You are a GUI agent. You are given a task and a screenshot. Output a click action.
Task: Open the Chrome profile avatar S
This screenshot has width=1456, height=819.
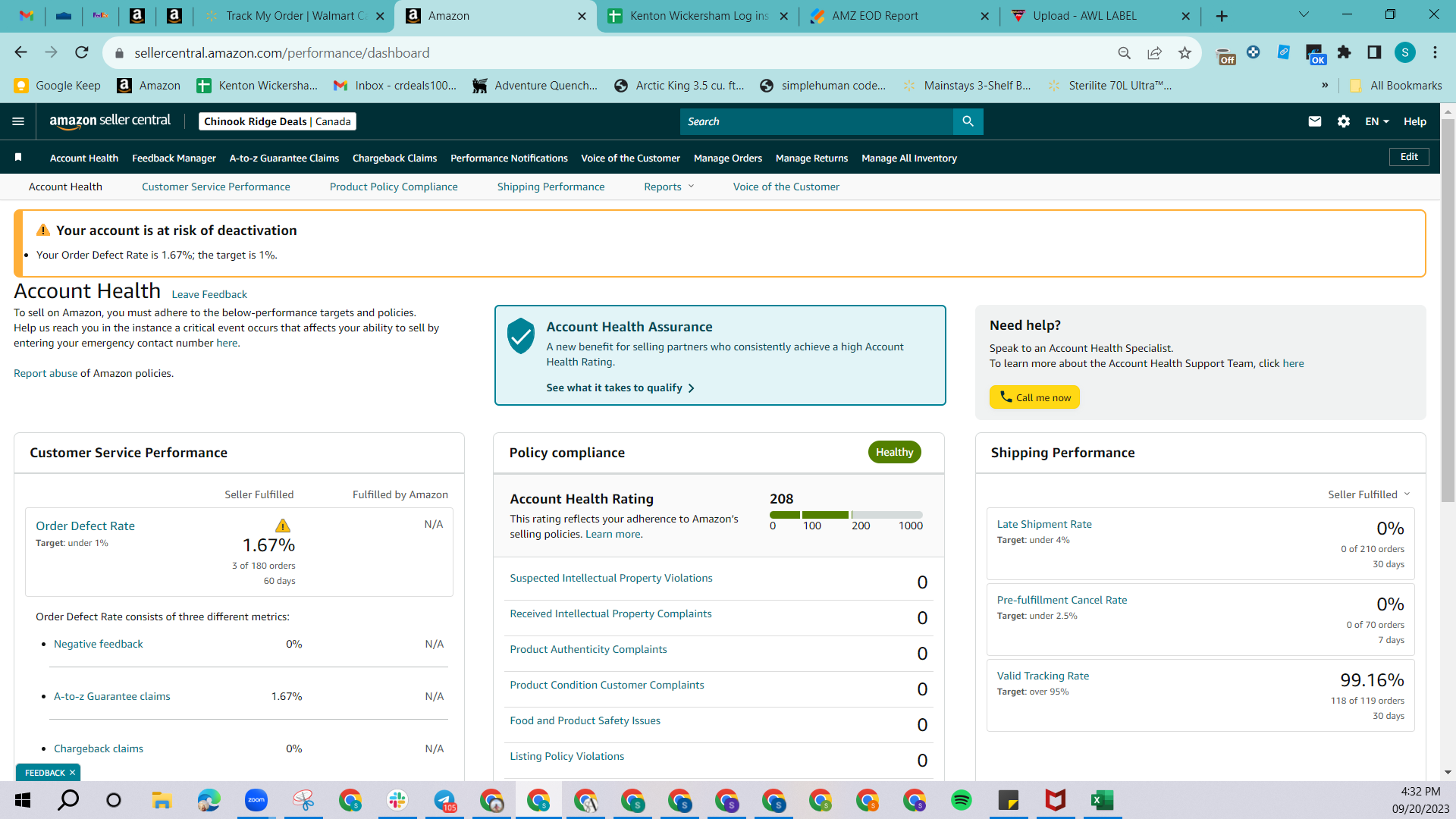[1405, 52]
